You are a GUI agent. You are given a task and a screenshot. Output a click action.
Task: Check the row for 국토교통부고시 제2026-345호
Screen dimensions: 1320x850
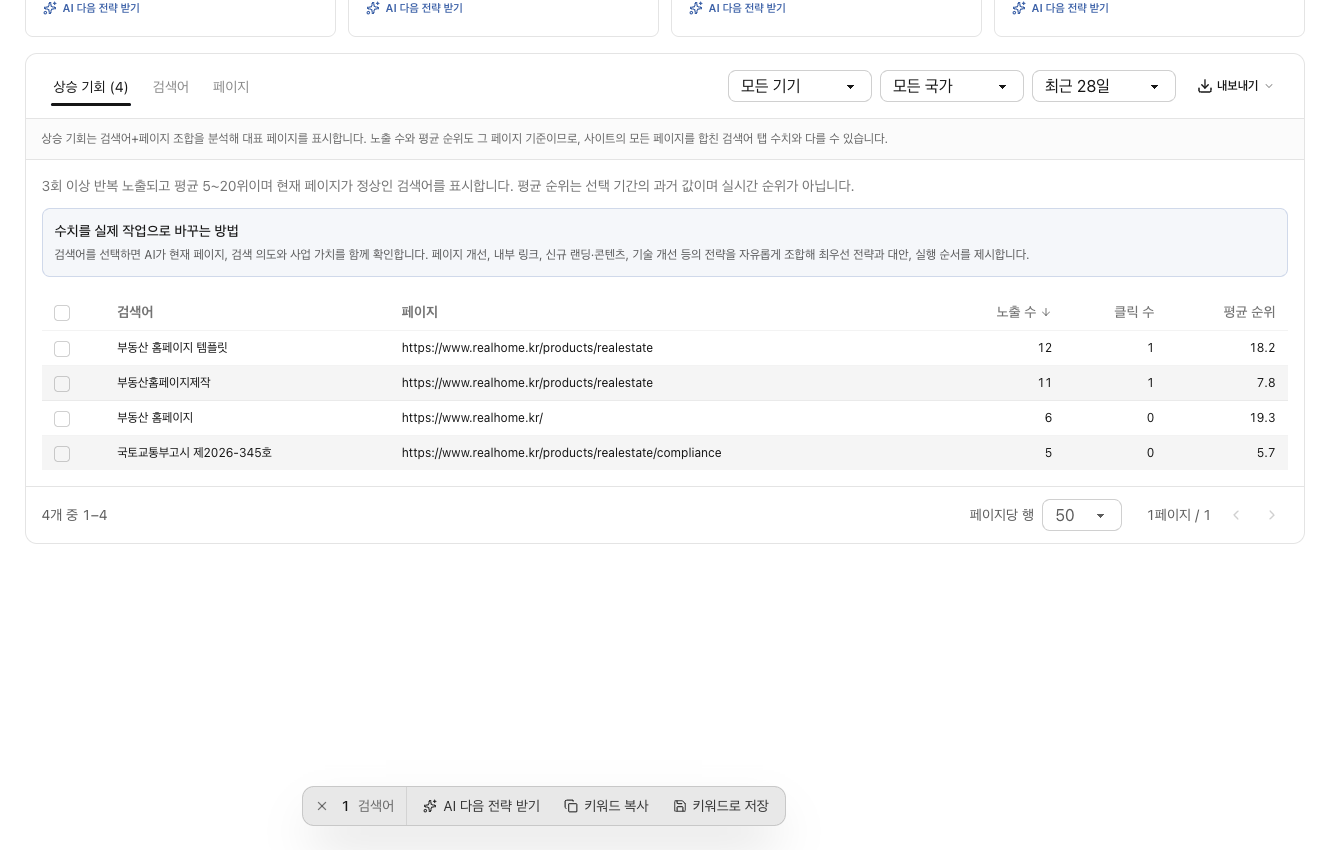click(x=62, y=454)
